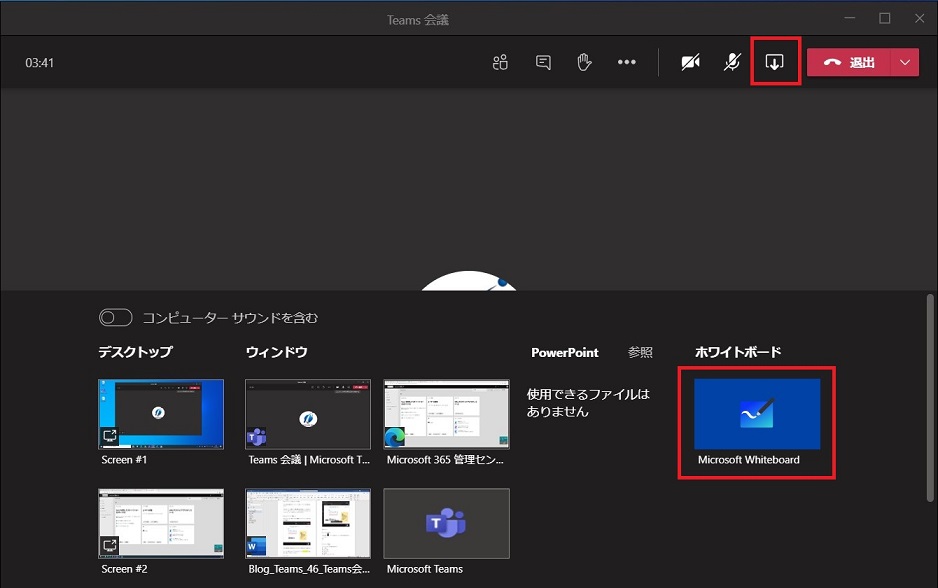The image size is (938, 588).
Task: Close the share content tray
Action: (775, 62)
